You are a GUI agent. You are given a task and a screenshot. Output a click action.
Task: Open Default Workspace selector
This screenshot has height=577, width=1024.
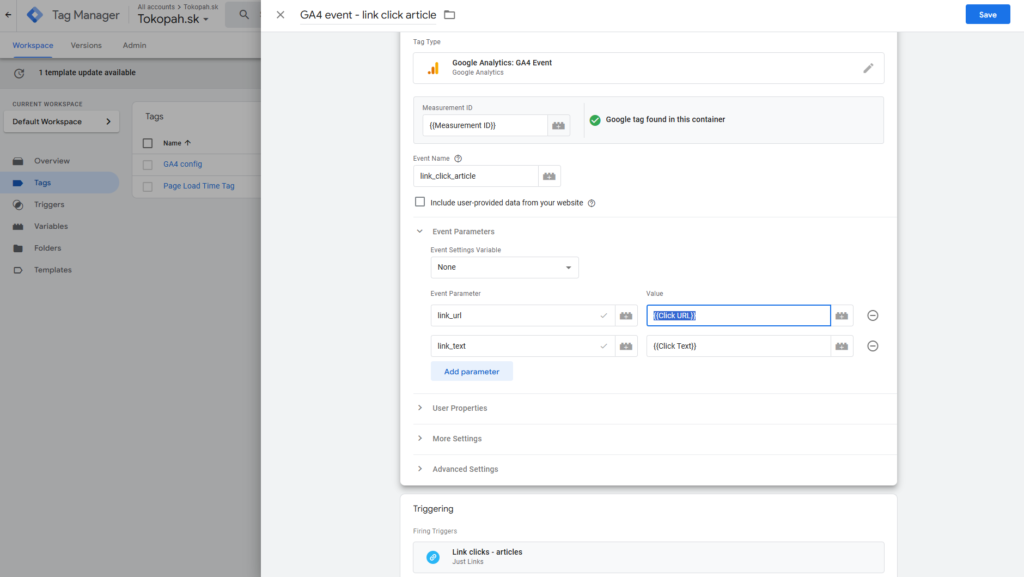61,121
